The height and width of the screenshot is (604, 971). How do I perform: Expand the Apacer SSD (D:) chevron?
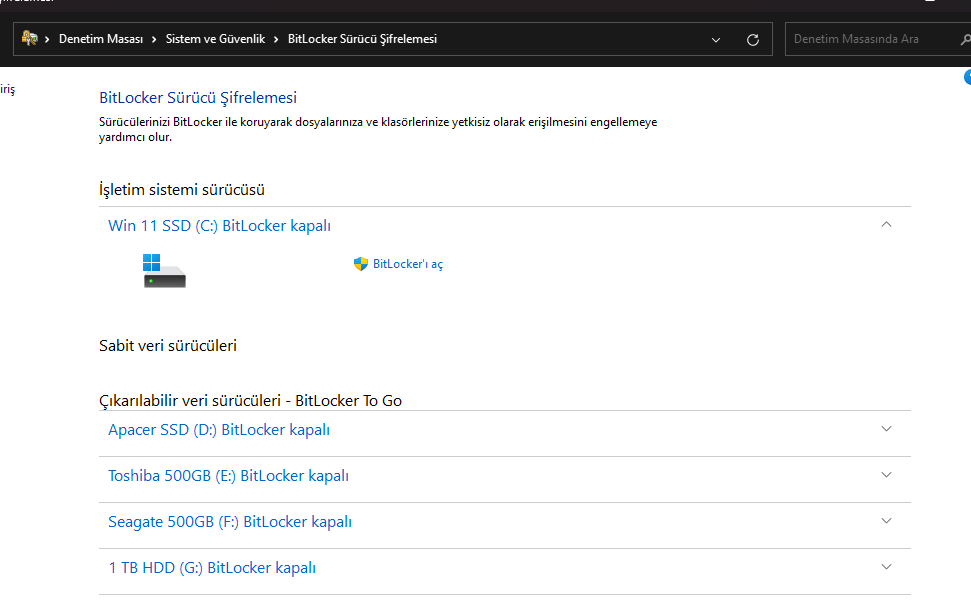886,429
